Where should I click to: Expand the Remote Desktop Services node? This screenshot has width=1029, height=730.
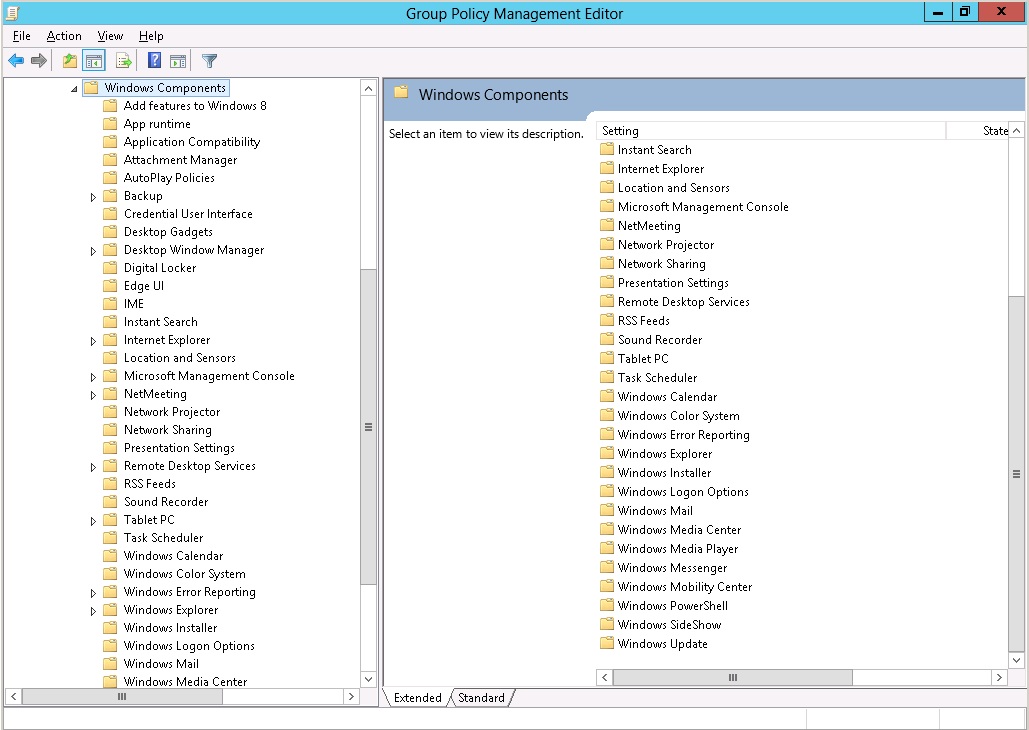[93, 465]
